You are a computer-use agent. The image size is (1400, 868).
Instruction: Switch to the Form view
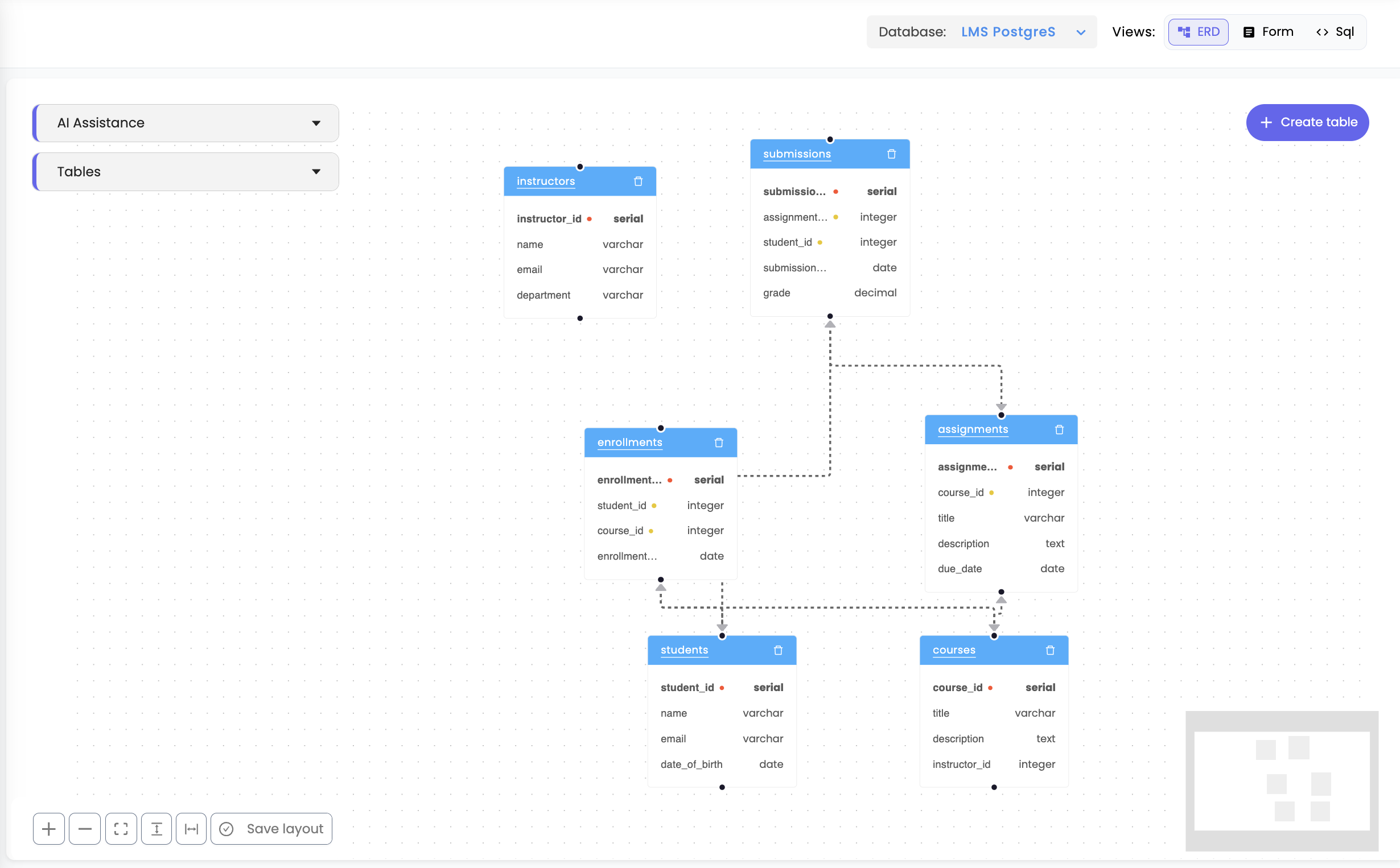(1267, 32)
